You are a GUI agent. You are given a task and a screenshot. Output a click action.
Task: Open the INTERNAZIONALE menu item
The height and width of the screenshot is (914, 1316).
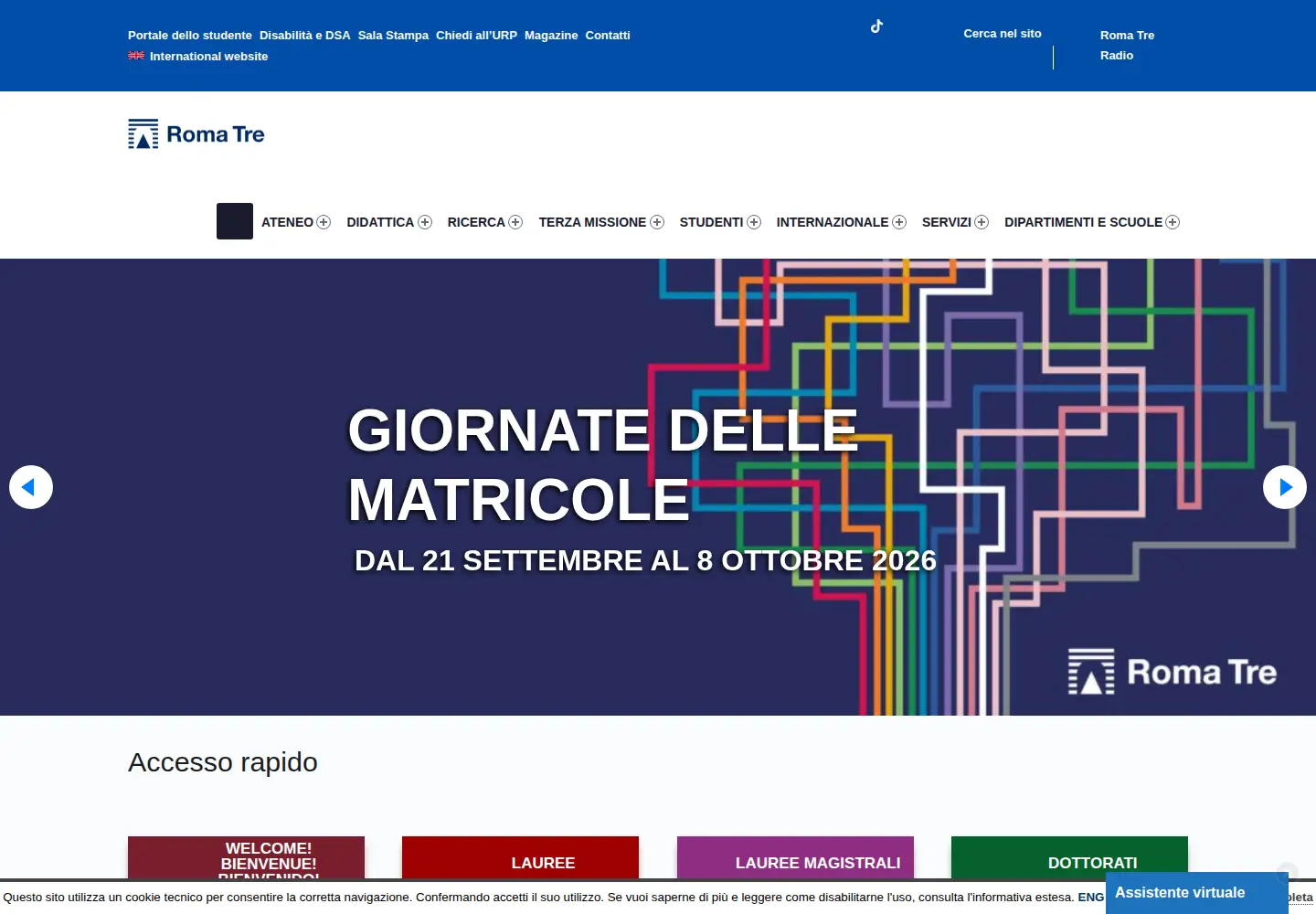833,222
